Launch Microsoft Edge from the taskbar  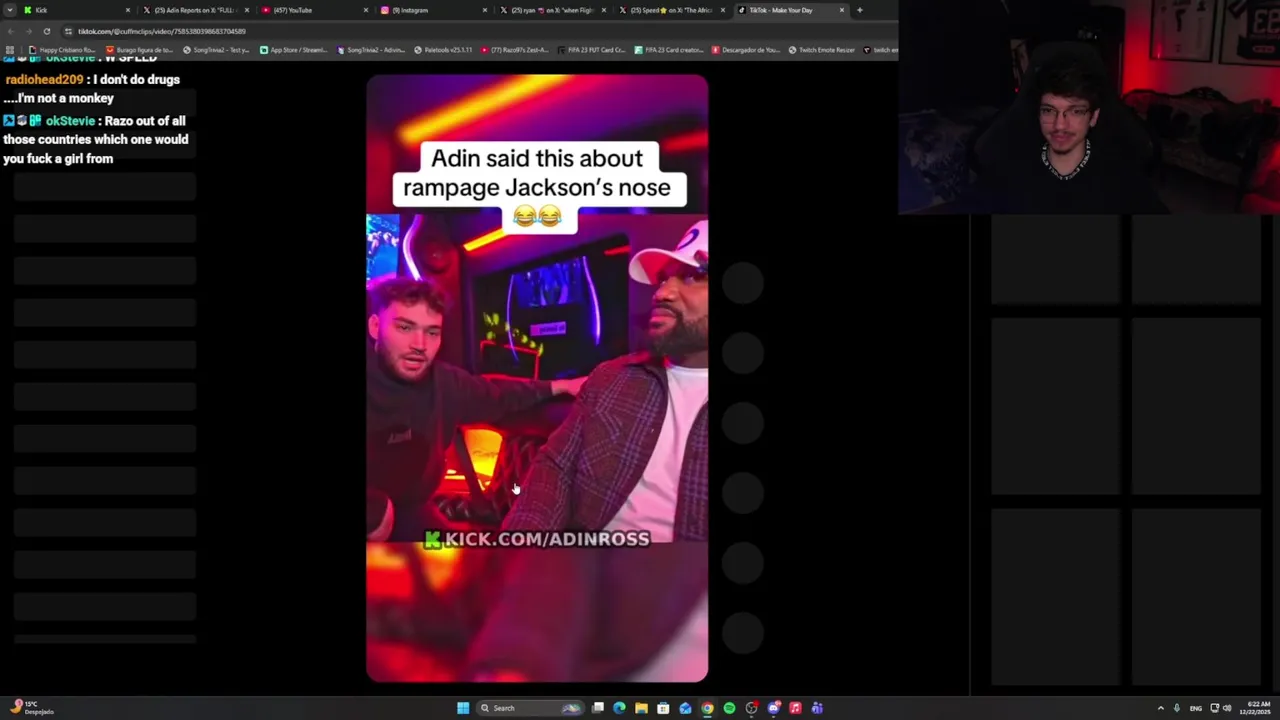click(x=620, y=708)
